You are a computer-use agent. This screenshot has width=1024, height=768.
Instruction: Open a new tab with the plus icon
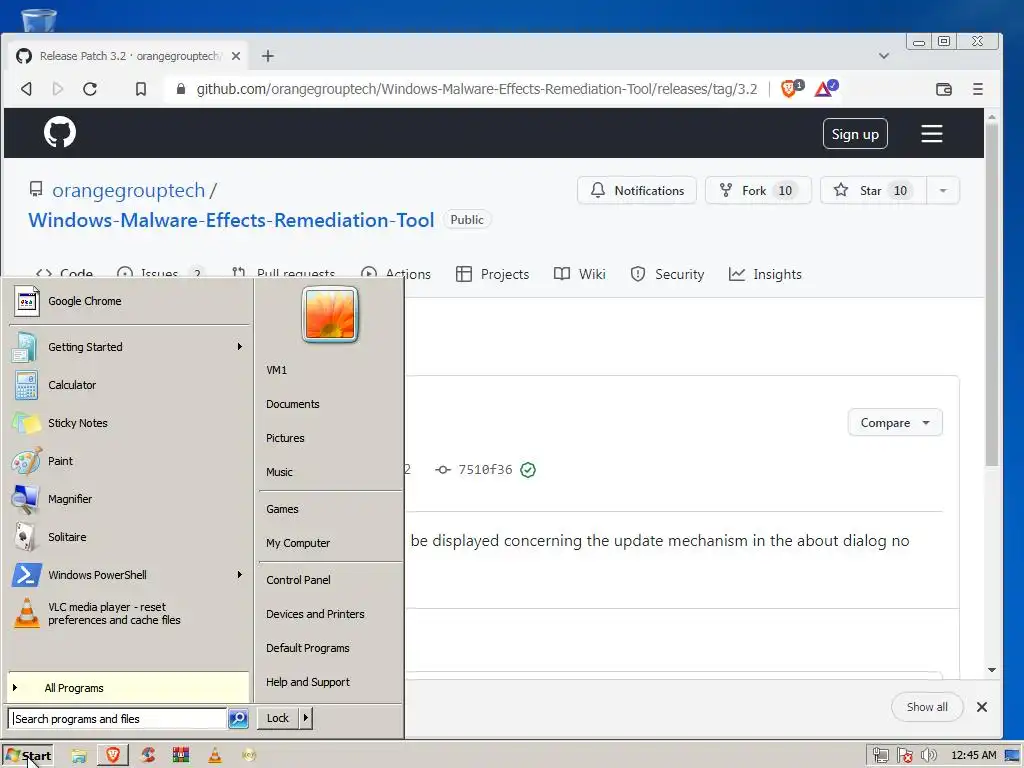pyautogui.click(x=268, y=56)
